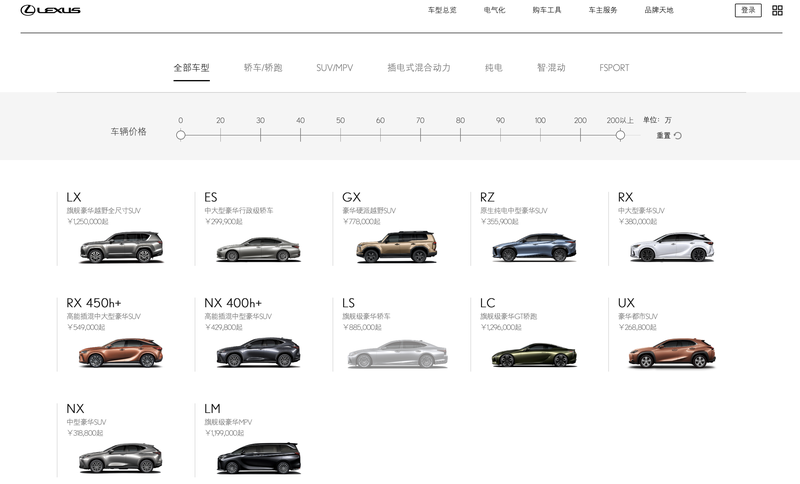Open the LX car thumbnail
Screen dimensions: 800x484
click(x=121, y=247)
